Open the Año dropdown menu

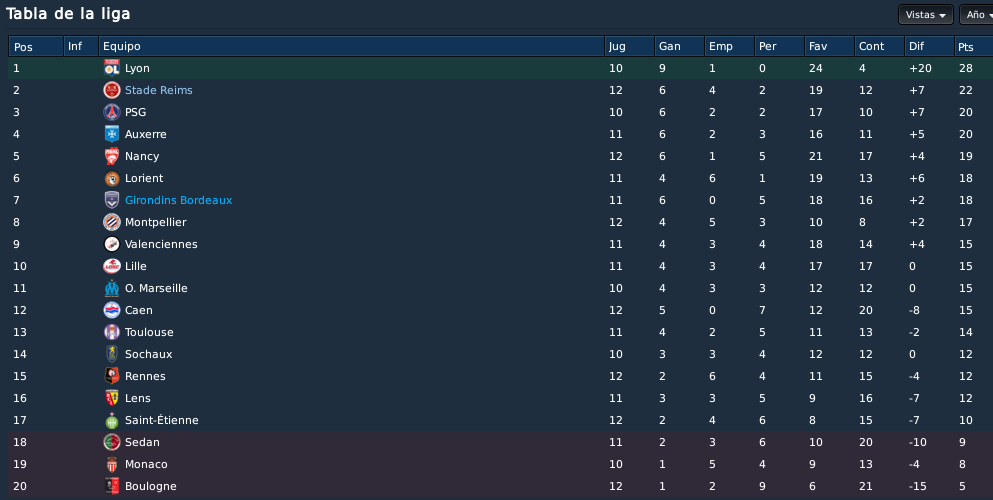(x=978, y=15)
